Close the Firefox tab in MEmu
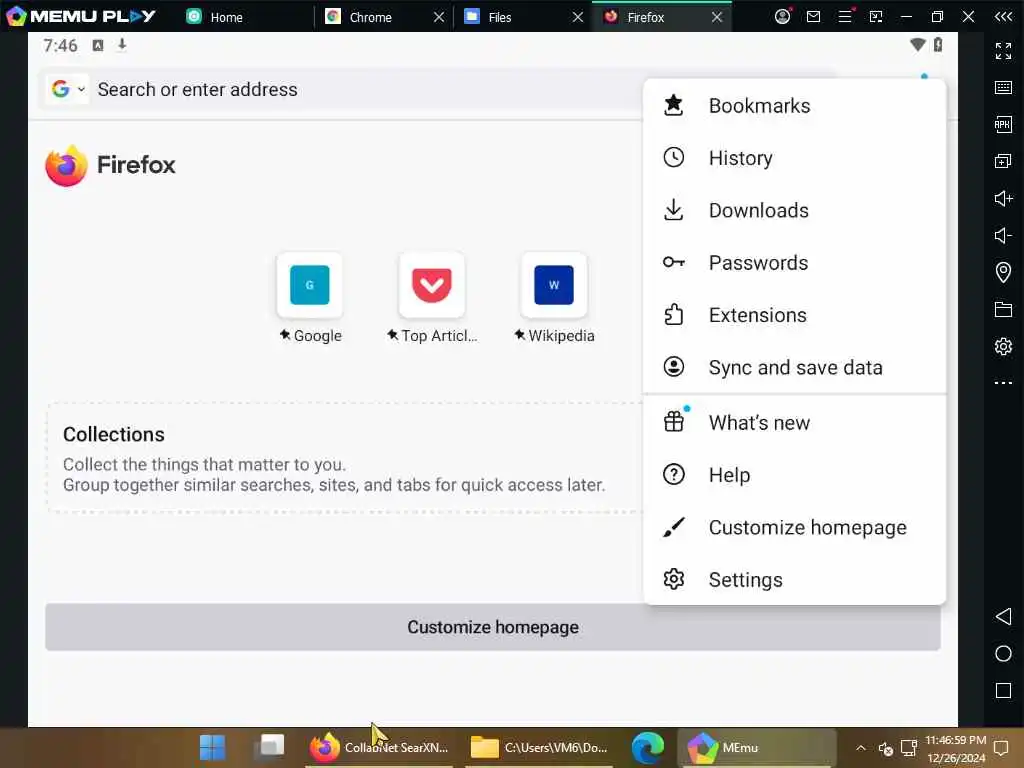The height and width of the screenshot is (768, 1024). click(717, 17)
